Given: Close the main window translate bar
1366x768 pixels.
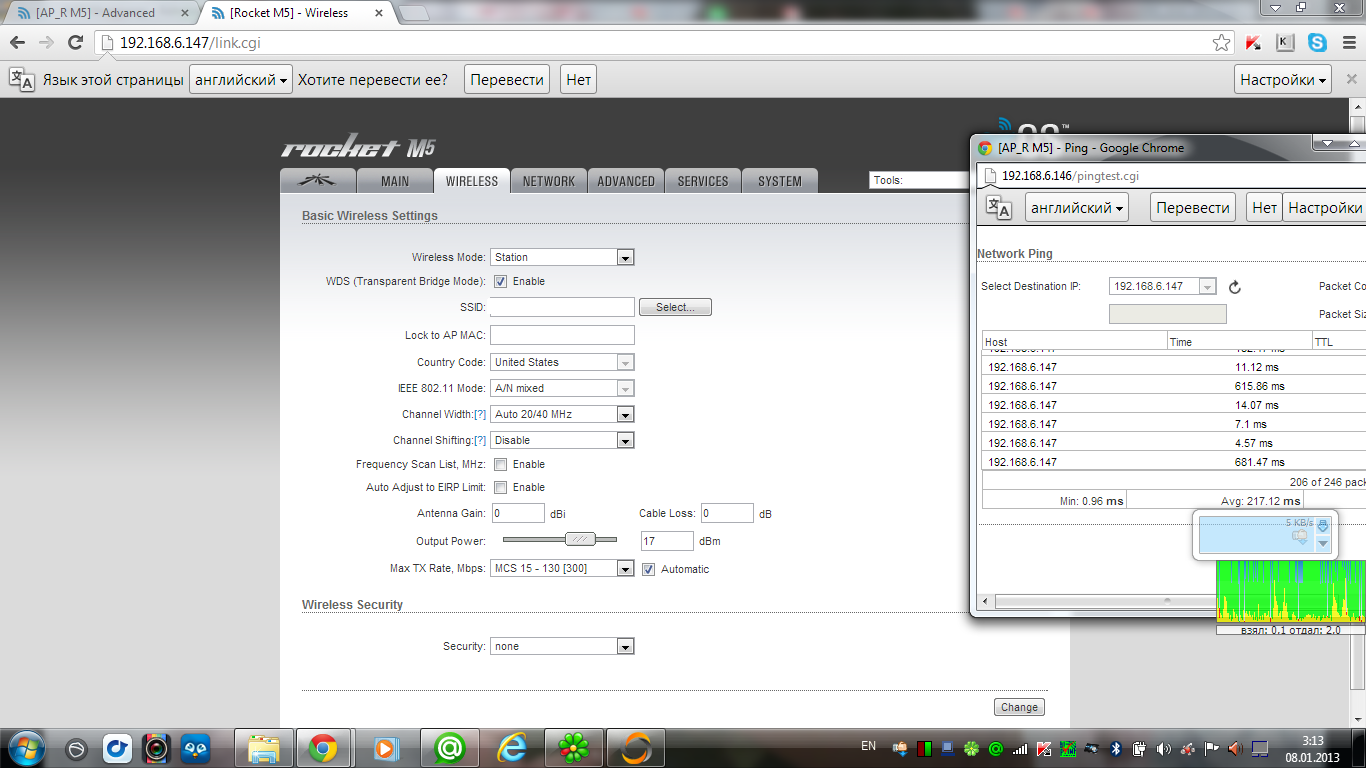Looking at the screenshot, I should (1350, 80).
